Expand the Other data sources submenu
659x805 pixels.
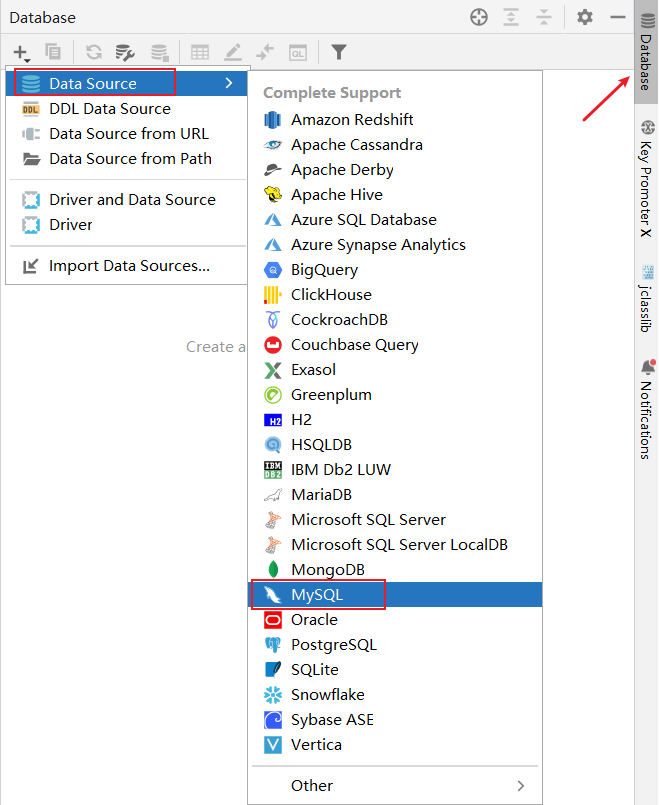pos(394,785)
